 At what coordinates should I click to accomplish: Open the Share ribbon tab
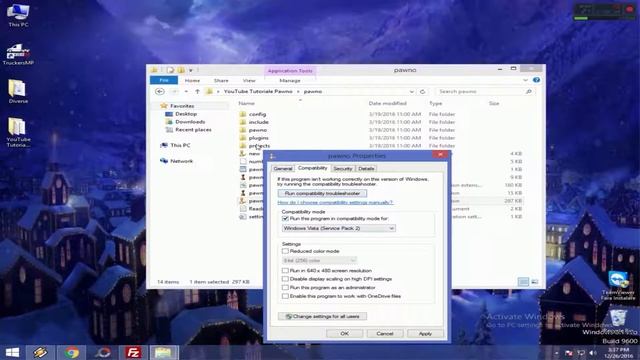click(x=221, y=81)
